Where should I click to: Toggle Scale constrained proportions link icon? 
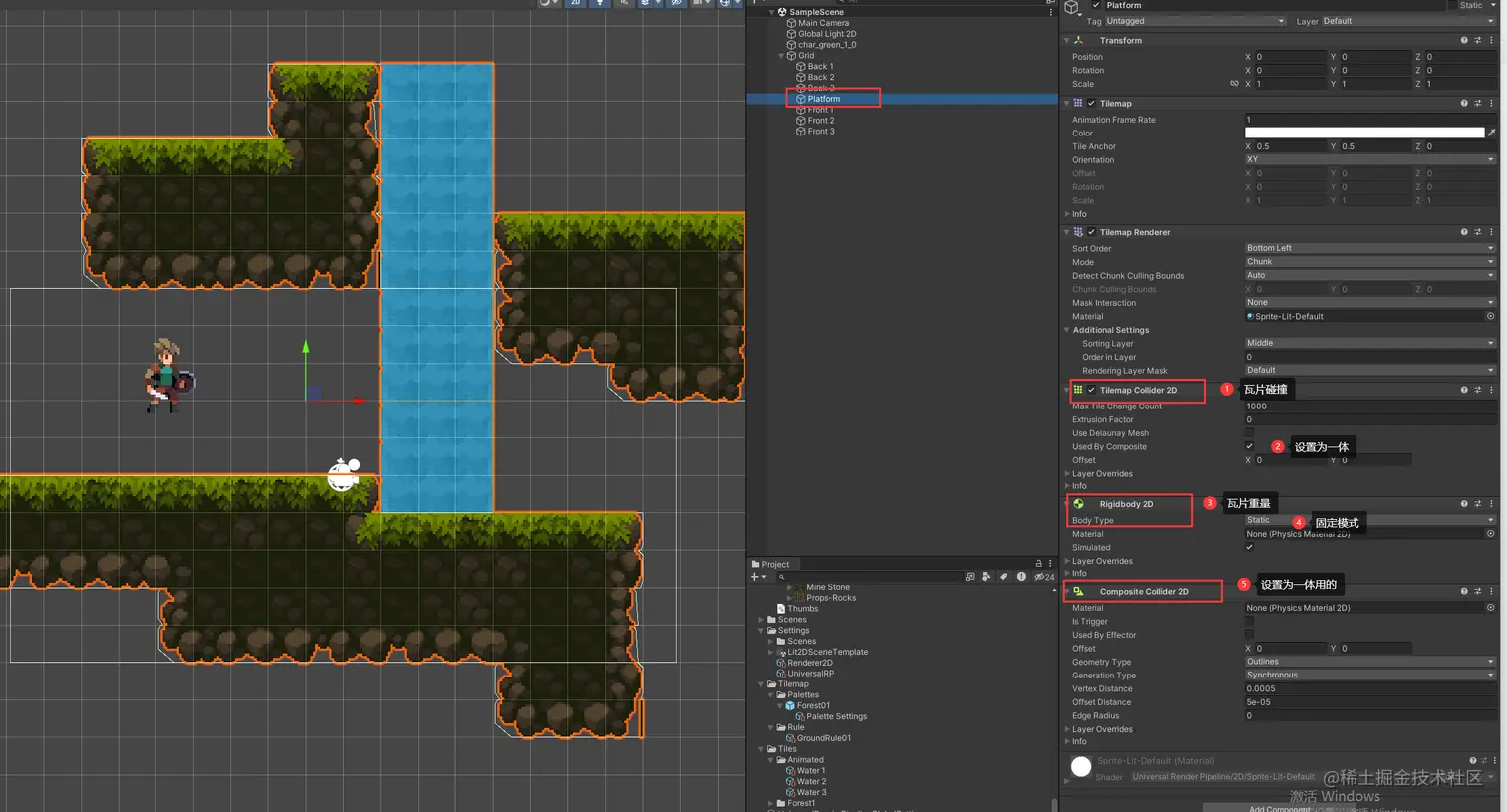coord(1234,84)
